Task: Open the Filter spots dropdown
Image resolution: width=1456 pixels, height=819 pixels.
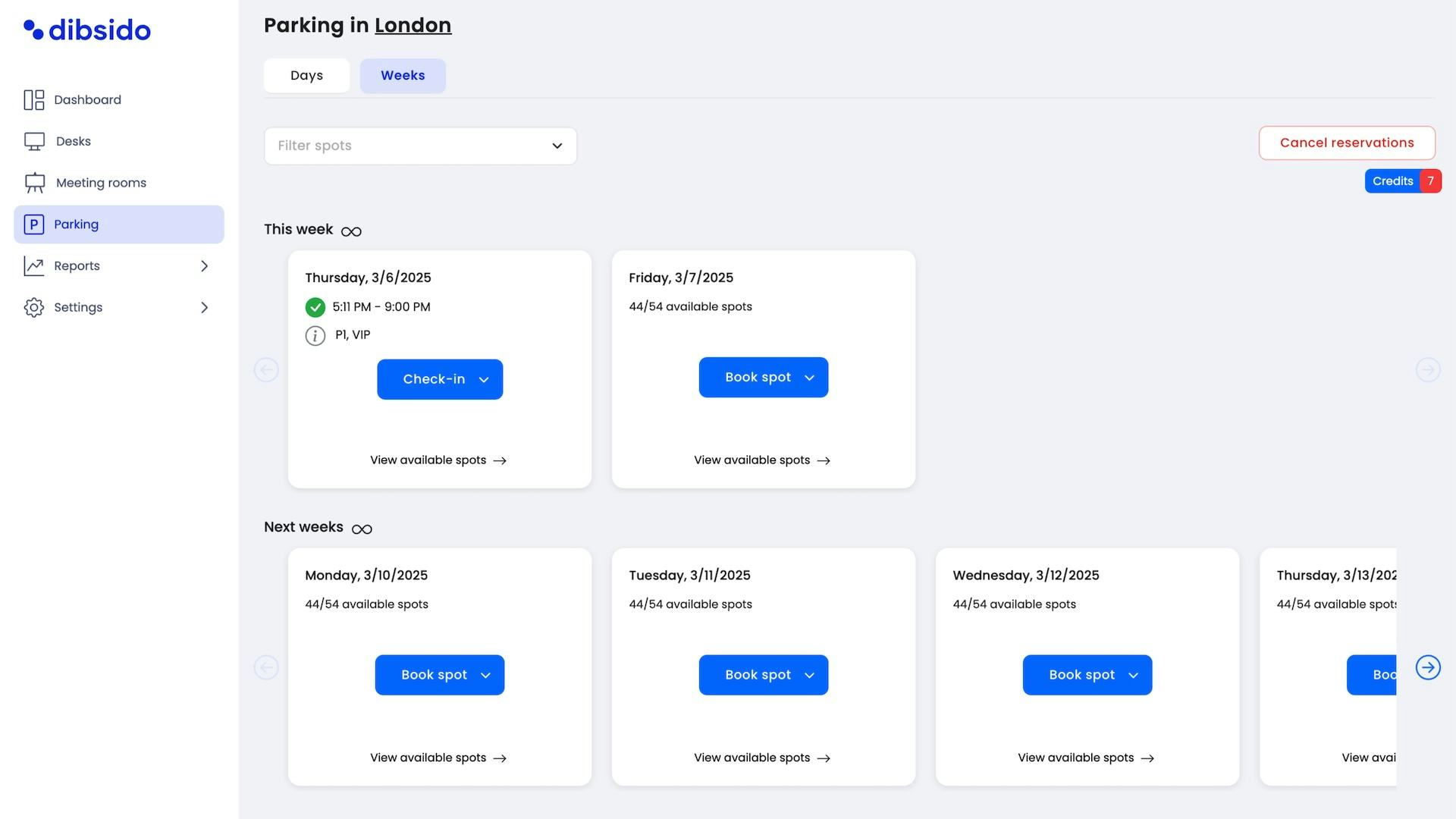Action: [420, 146]
